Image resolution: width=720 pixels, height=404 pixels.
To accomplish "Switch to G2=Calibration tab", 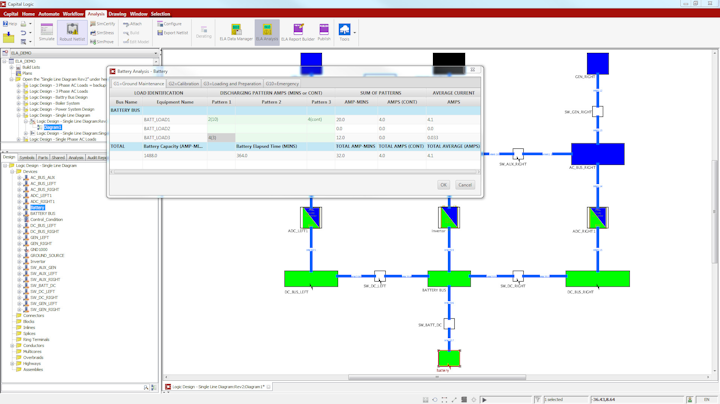I will coord(184,84).
